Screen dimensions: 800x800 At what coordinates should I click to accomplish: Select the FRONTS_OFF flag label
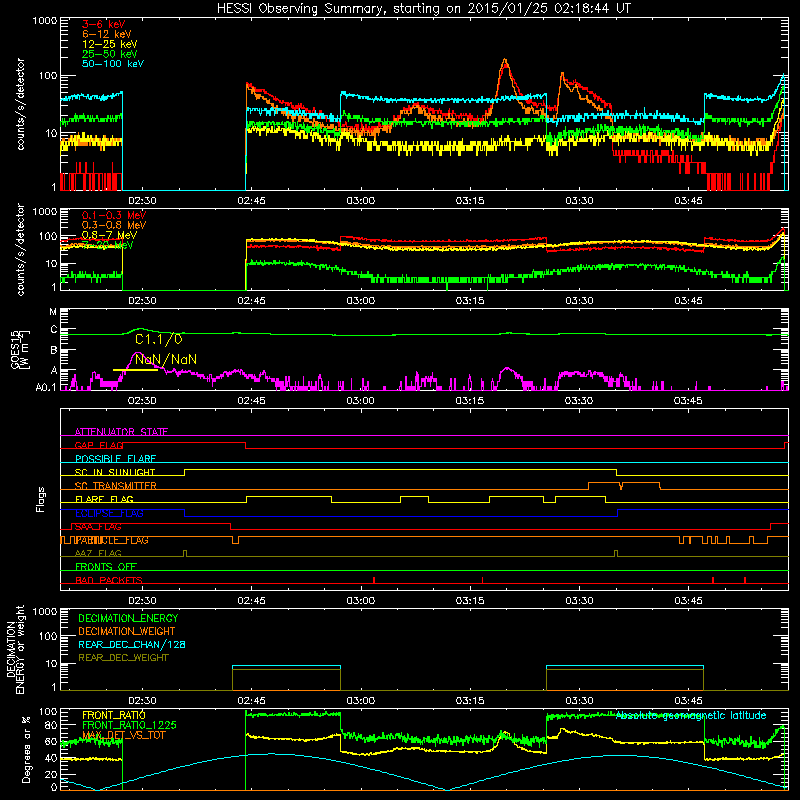106,567
